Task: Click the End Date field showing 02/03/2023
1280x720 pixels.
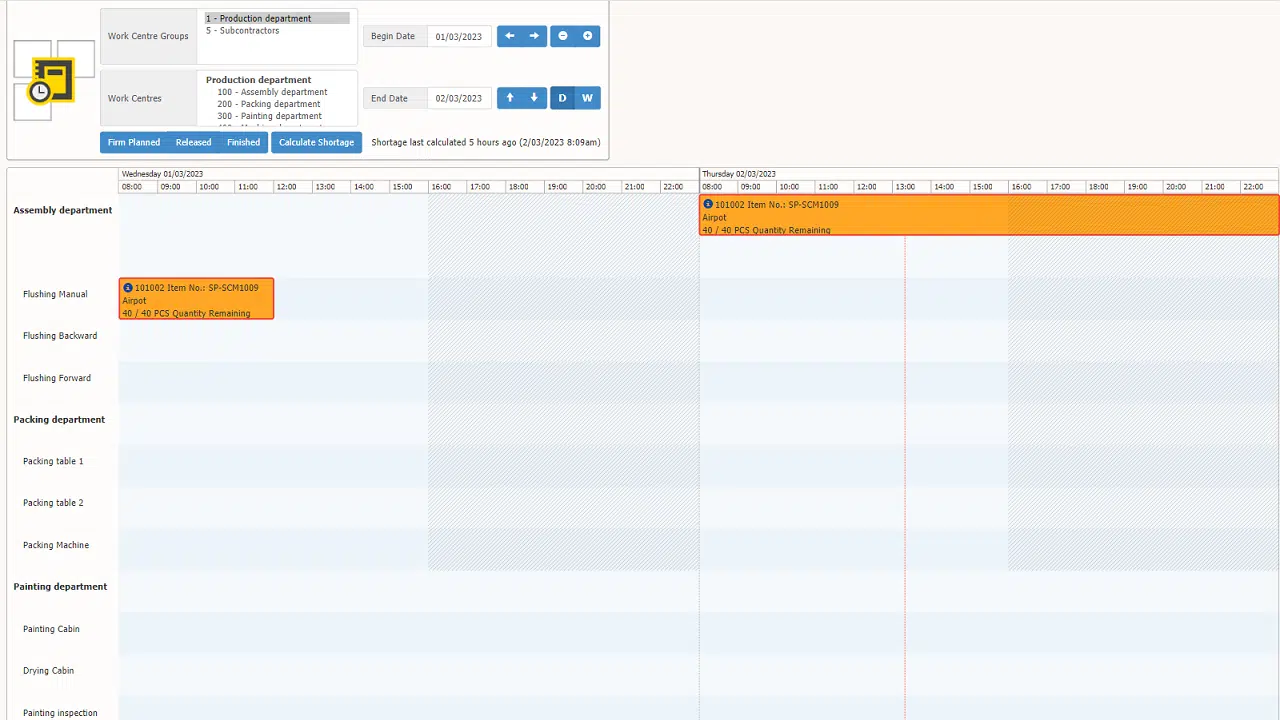Action: [458, 97]
